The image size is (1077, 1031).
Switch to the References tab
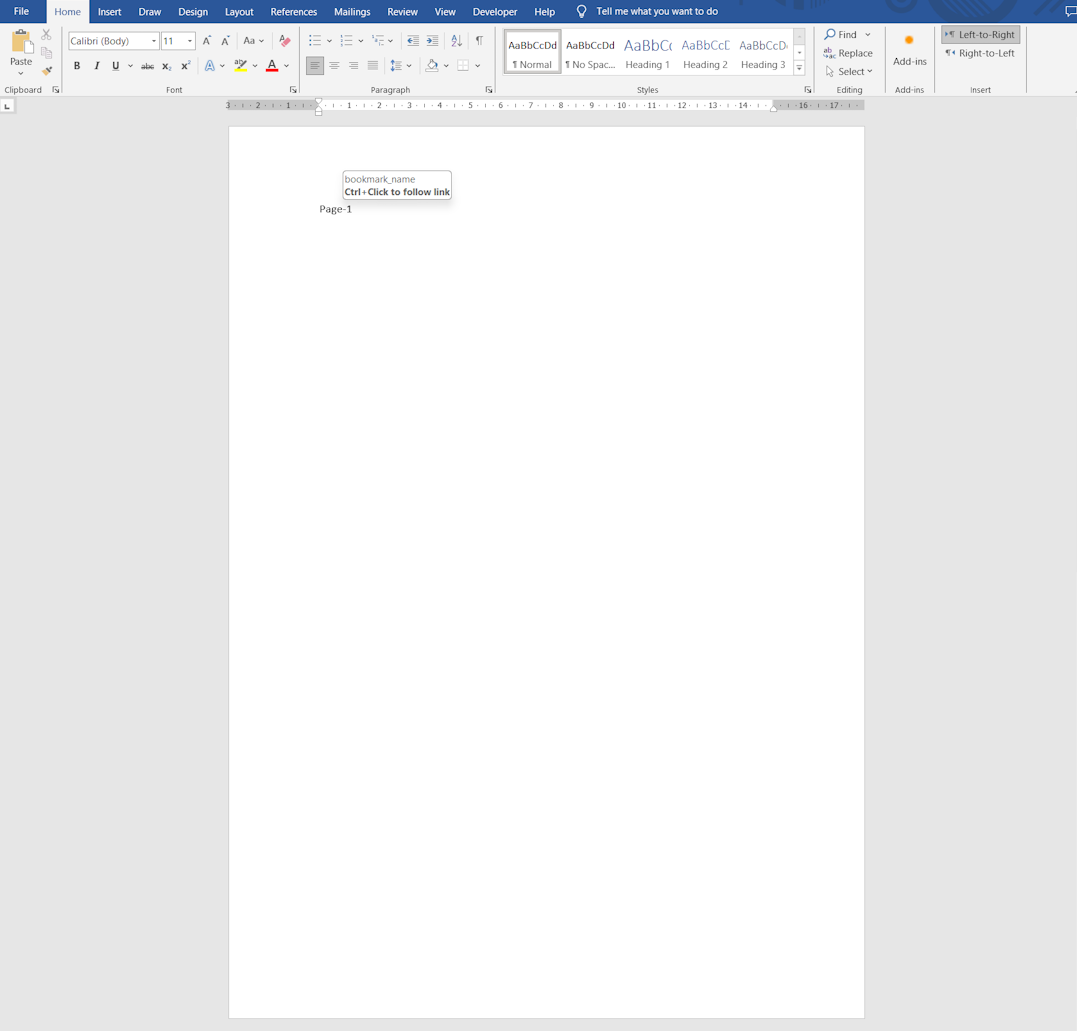(x=293, y=12)
